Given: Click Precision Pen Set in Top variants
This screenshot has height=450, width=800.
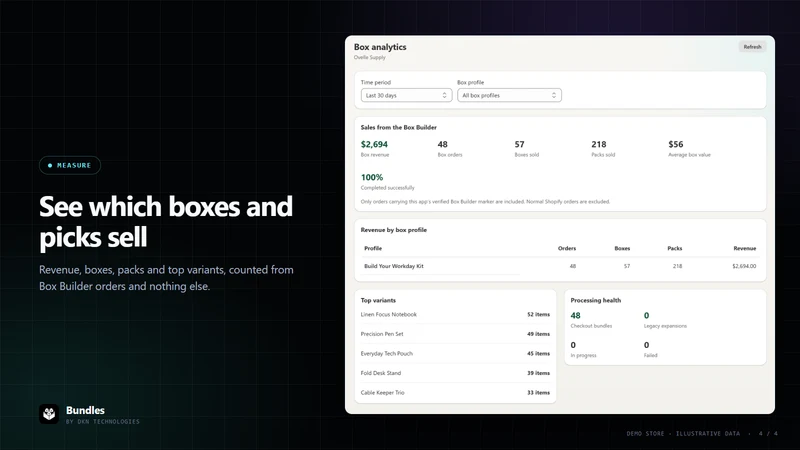Looking at the screenshot, I should [382, 334].
